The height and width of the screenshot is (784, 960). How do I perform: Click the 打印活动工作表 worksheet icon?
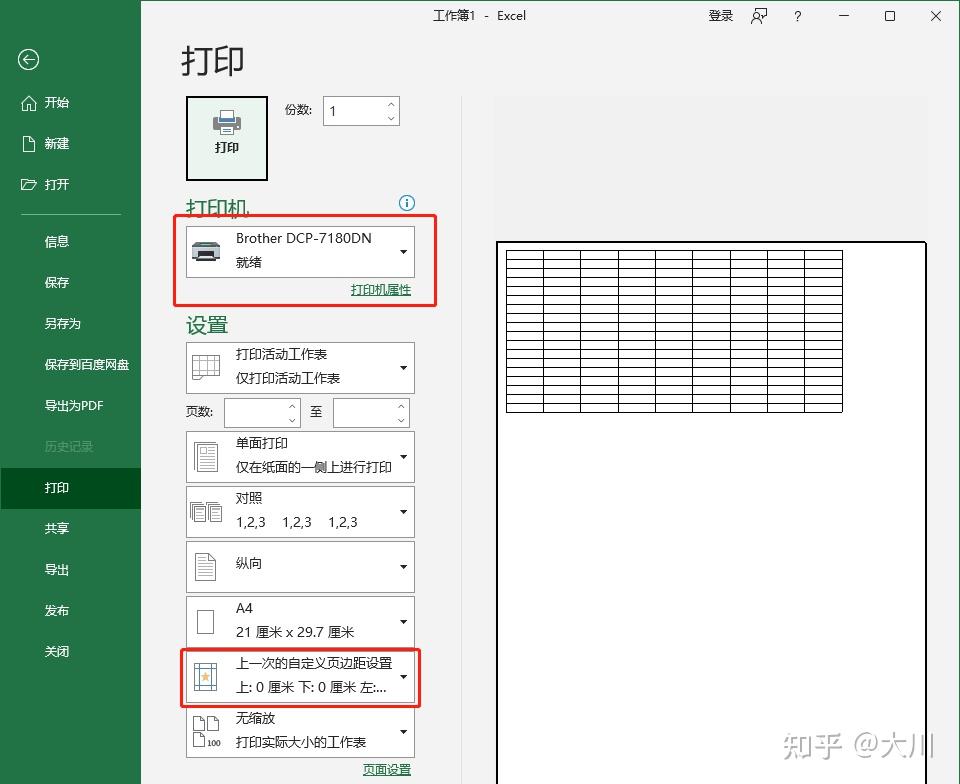pos(207,367)
